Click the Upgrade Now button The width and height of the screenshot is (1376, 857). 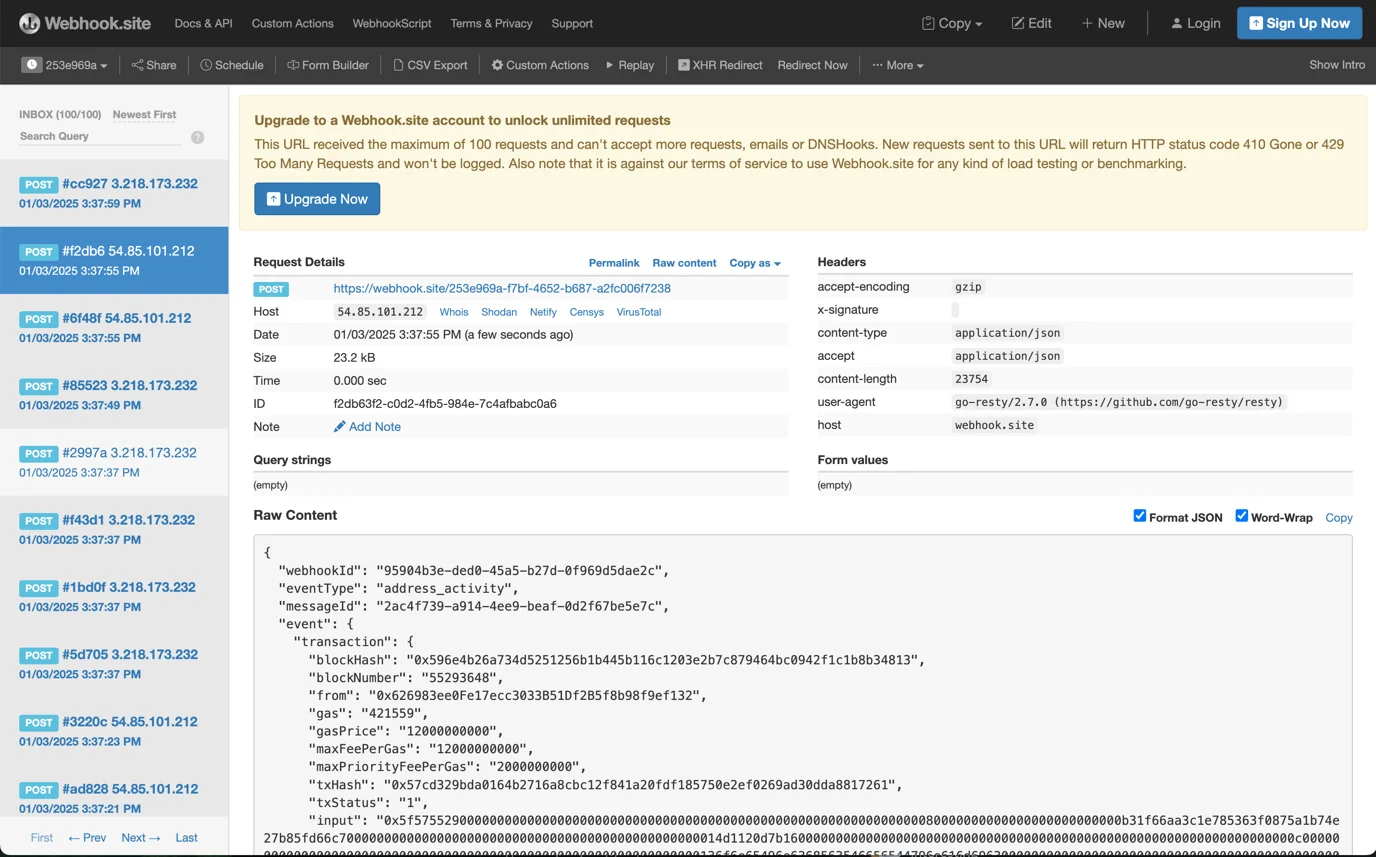[x=317, y=199]
